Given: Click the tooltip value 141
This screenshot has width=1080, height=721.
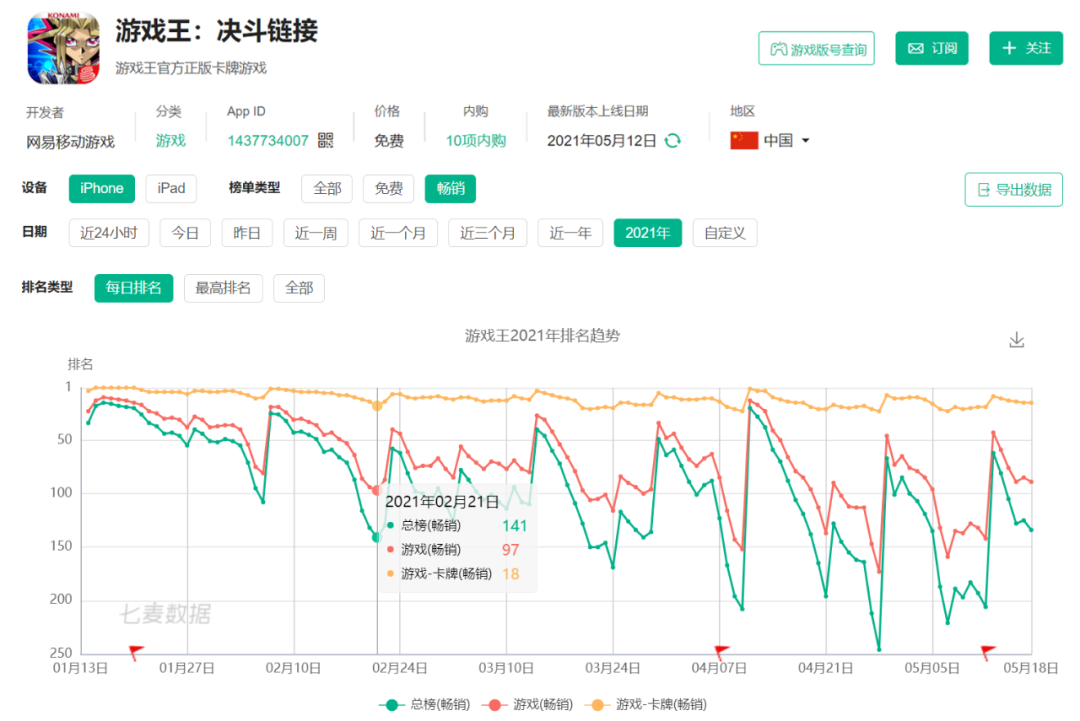Looking at the screenshot, I should 515,526.
